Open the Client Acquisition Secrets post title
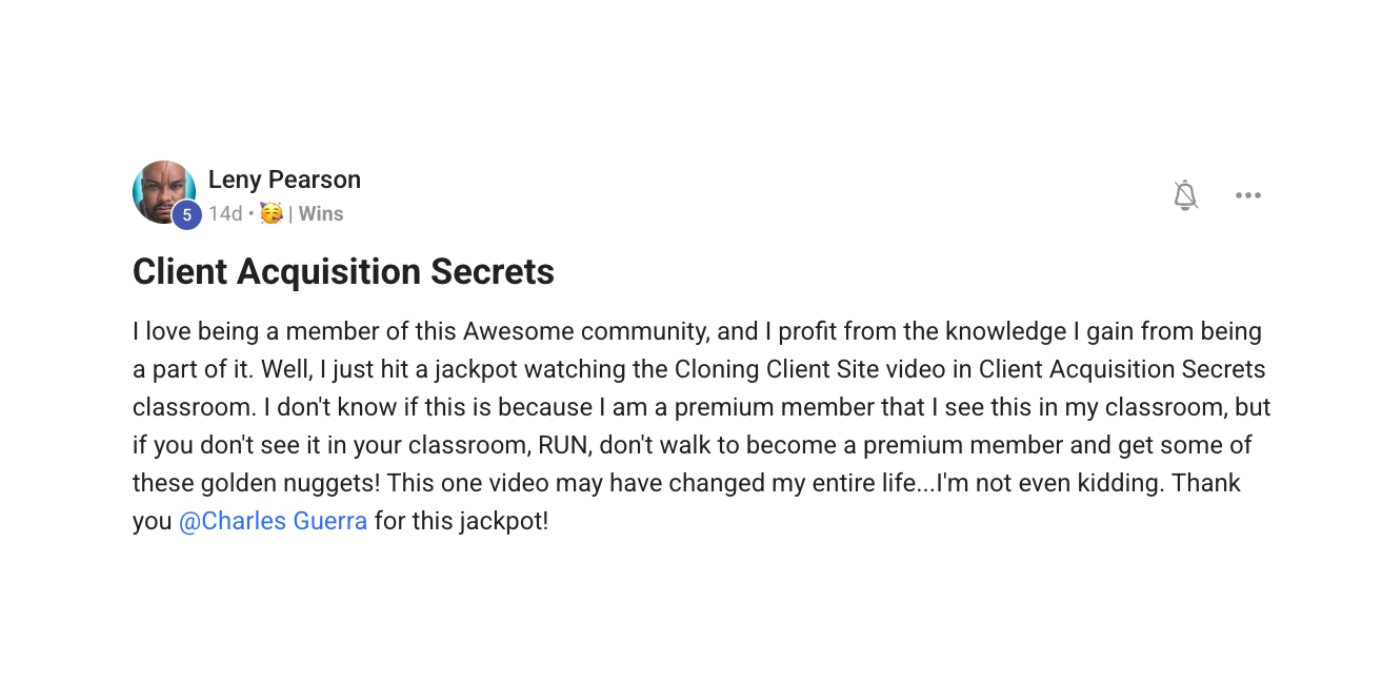1400x700 pixels. pyautogui.click(x=343, y=272)
